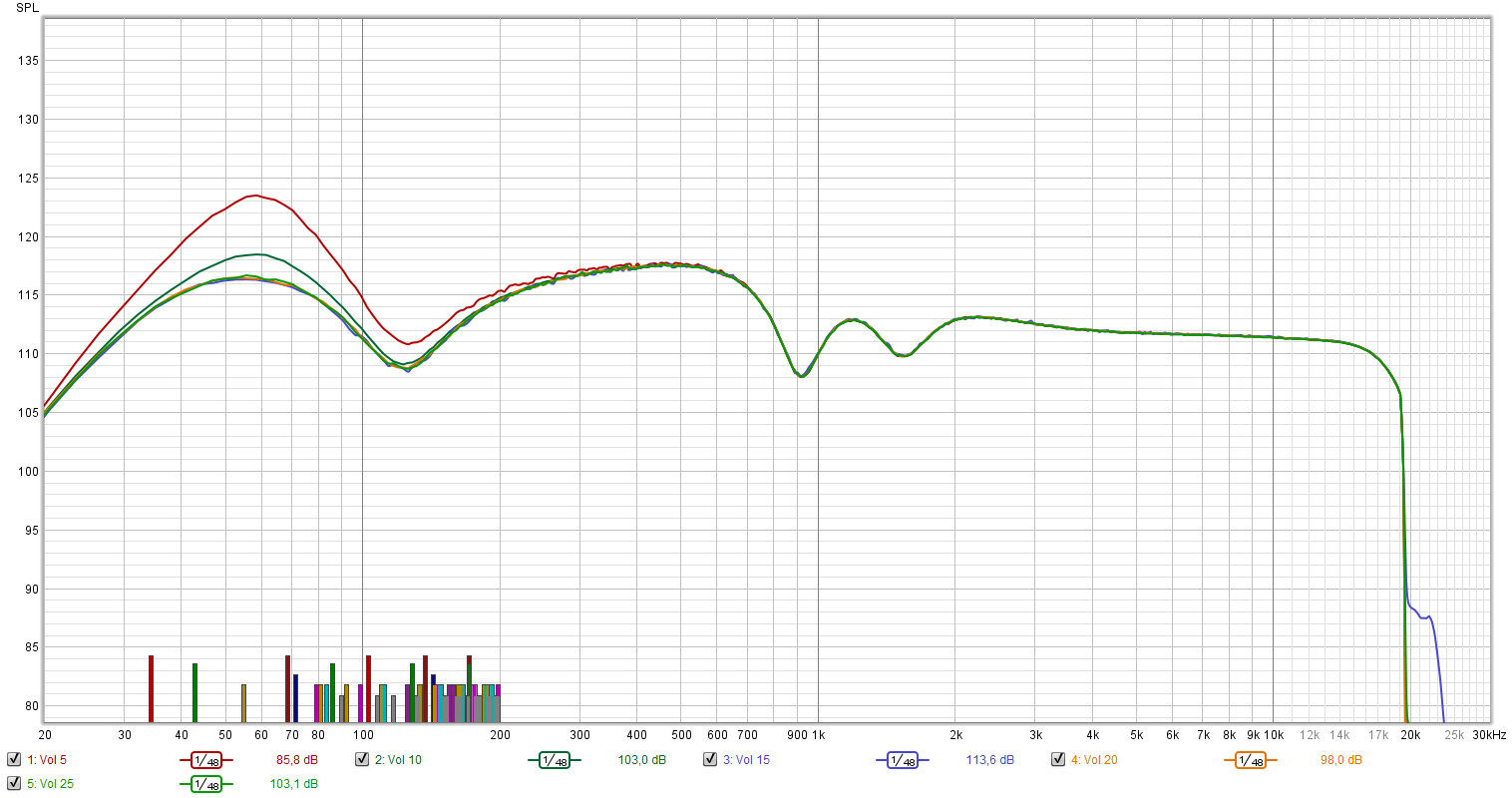Click the 113,6 dB value for Vol 15
The width and height of the screenshot is (1512, 798).
(x=989, y=760)
